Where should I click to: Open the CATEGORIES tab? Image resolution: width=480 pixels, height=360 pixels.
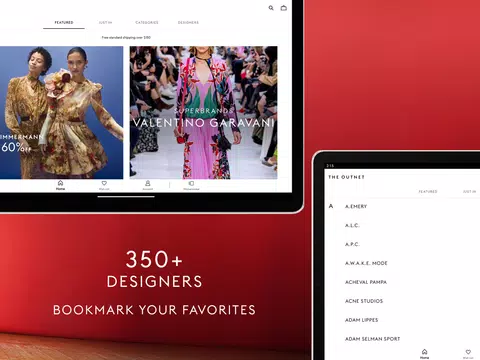[x=147, y=22]
